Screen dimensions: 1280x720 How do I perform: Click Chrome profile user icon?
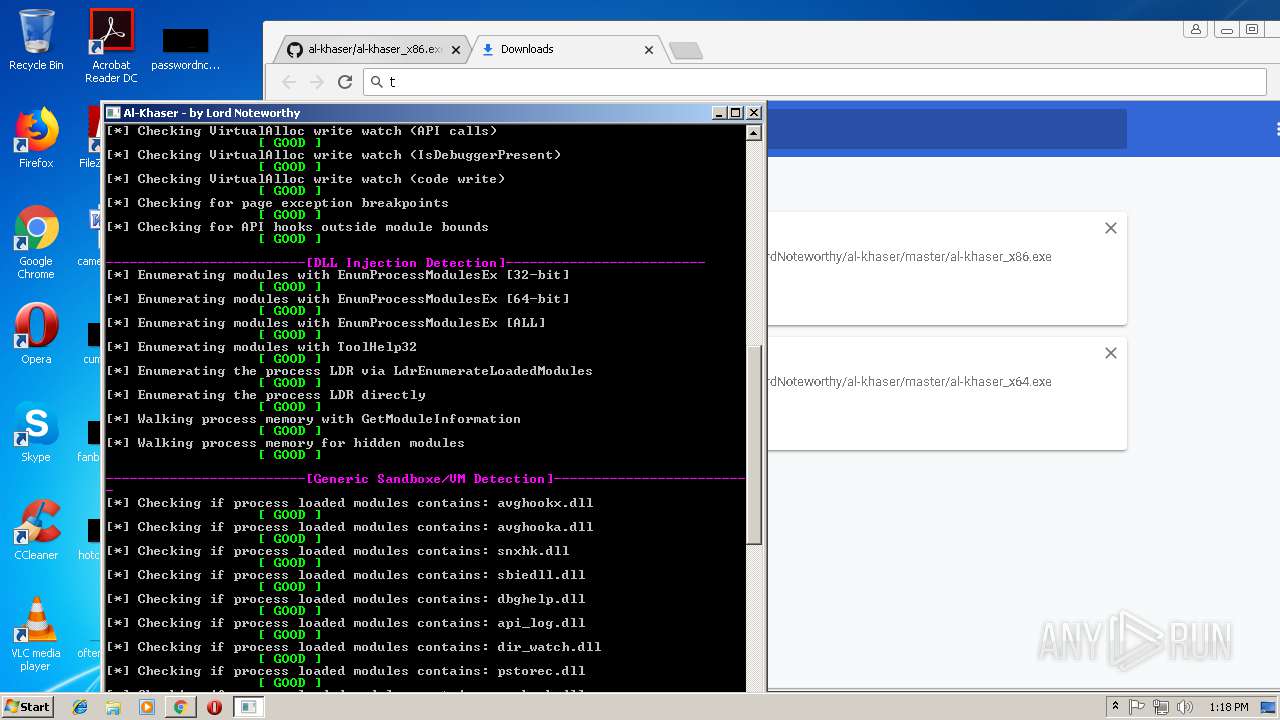click(x=1196, y=29)
